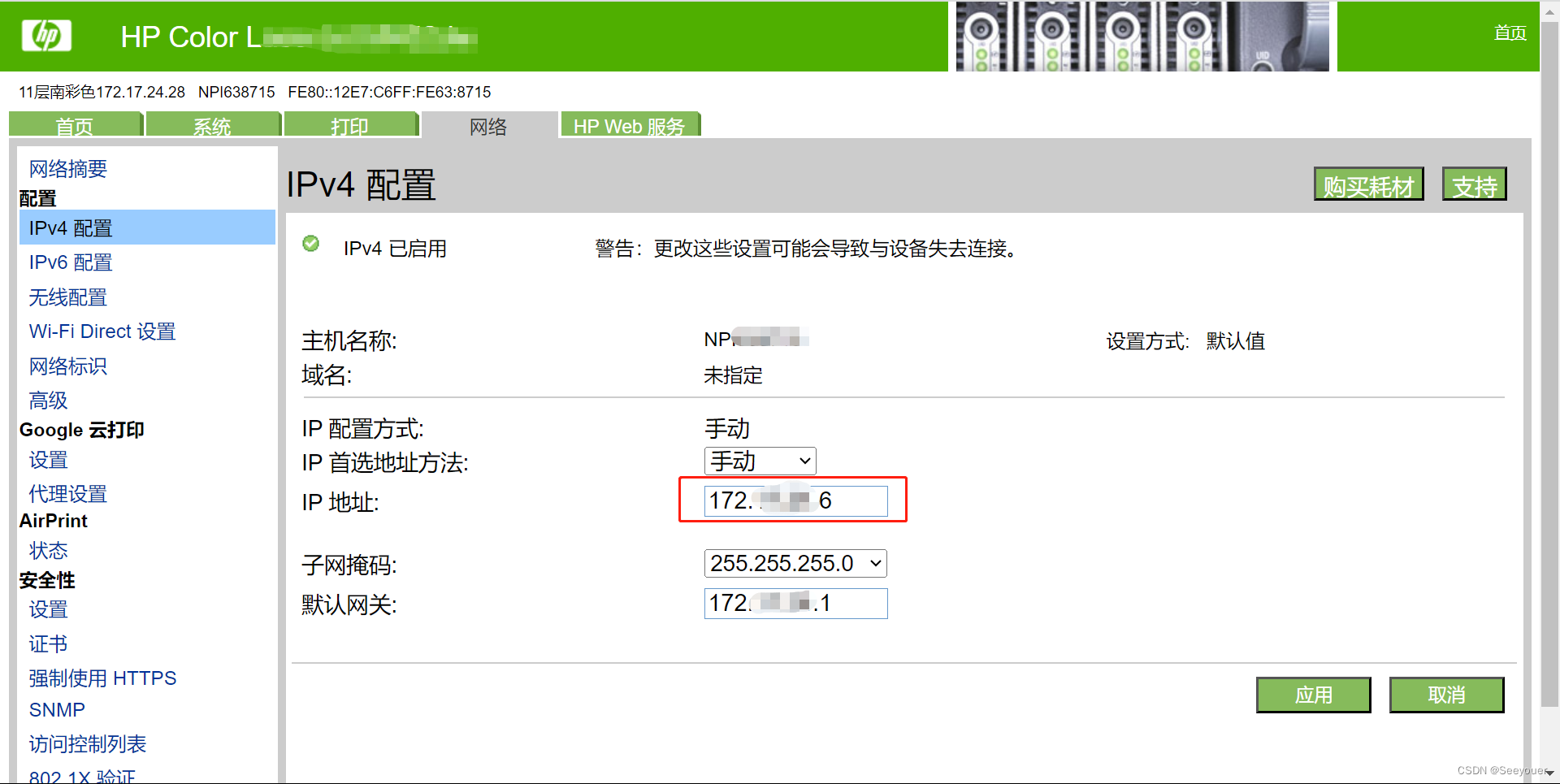Select the 网络 tab
This screenshot has height=784, width=1560.
[488, 126]
